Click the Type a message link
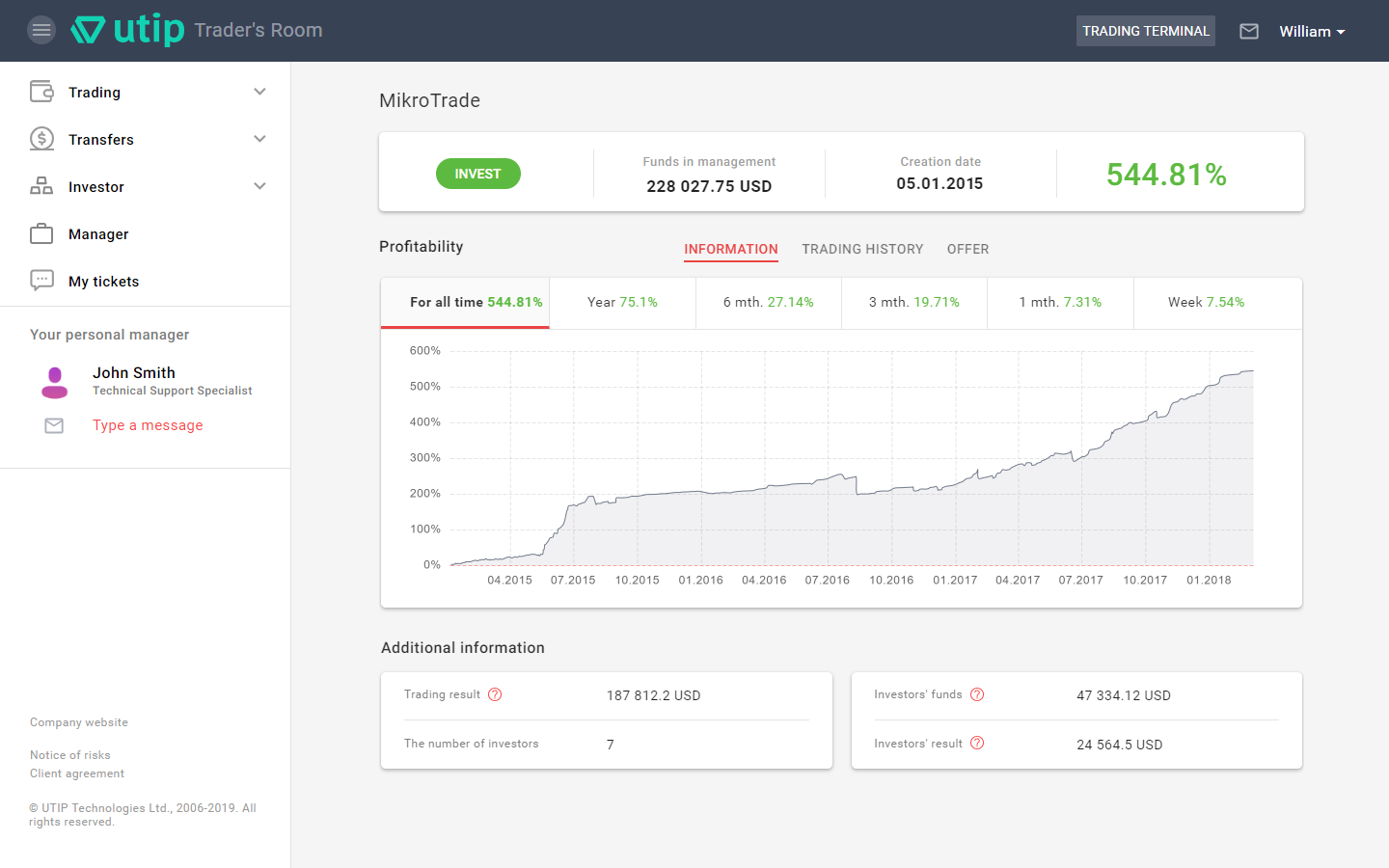 tap(148, 425)
